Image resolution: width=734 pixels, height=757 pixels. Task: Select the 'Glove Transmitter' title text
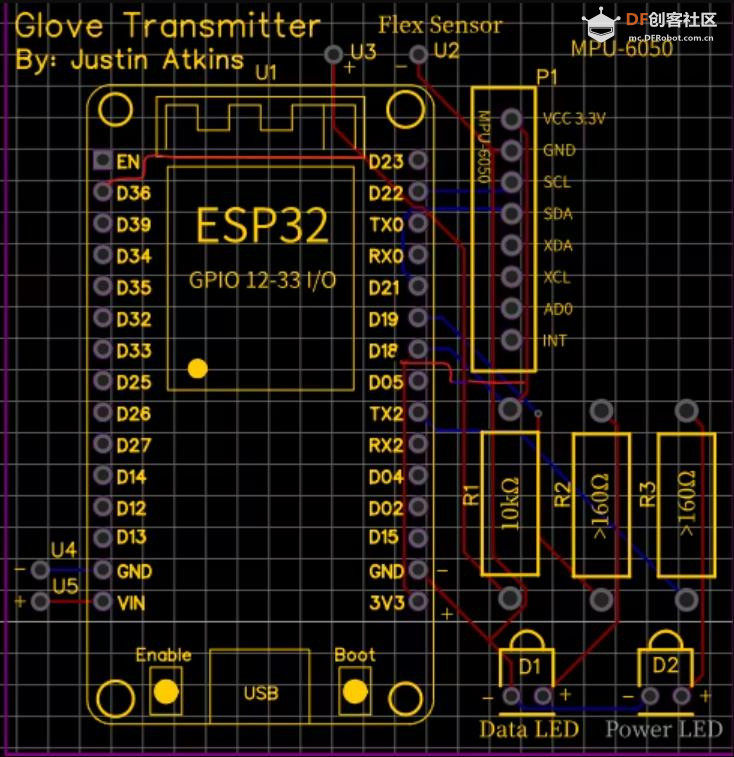pos(167,25)
